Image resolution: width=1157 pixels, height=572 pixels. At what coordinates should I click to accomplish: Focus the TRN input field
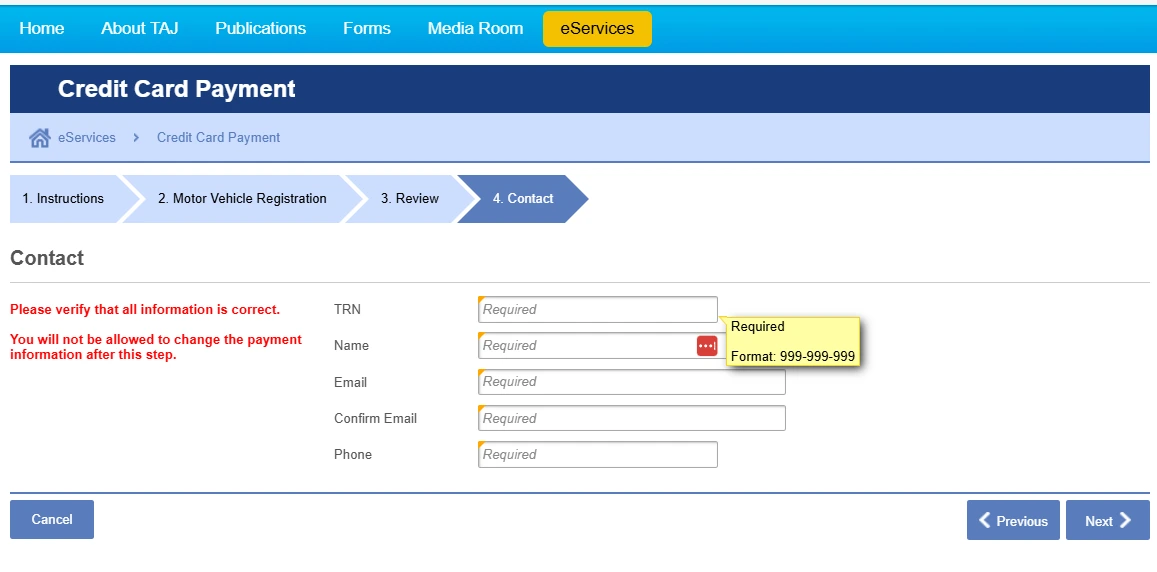[x=597, y=310]
